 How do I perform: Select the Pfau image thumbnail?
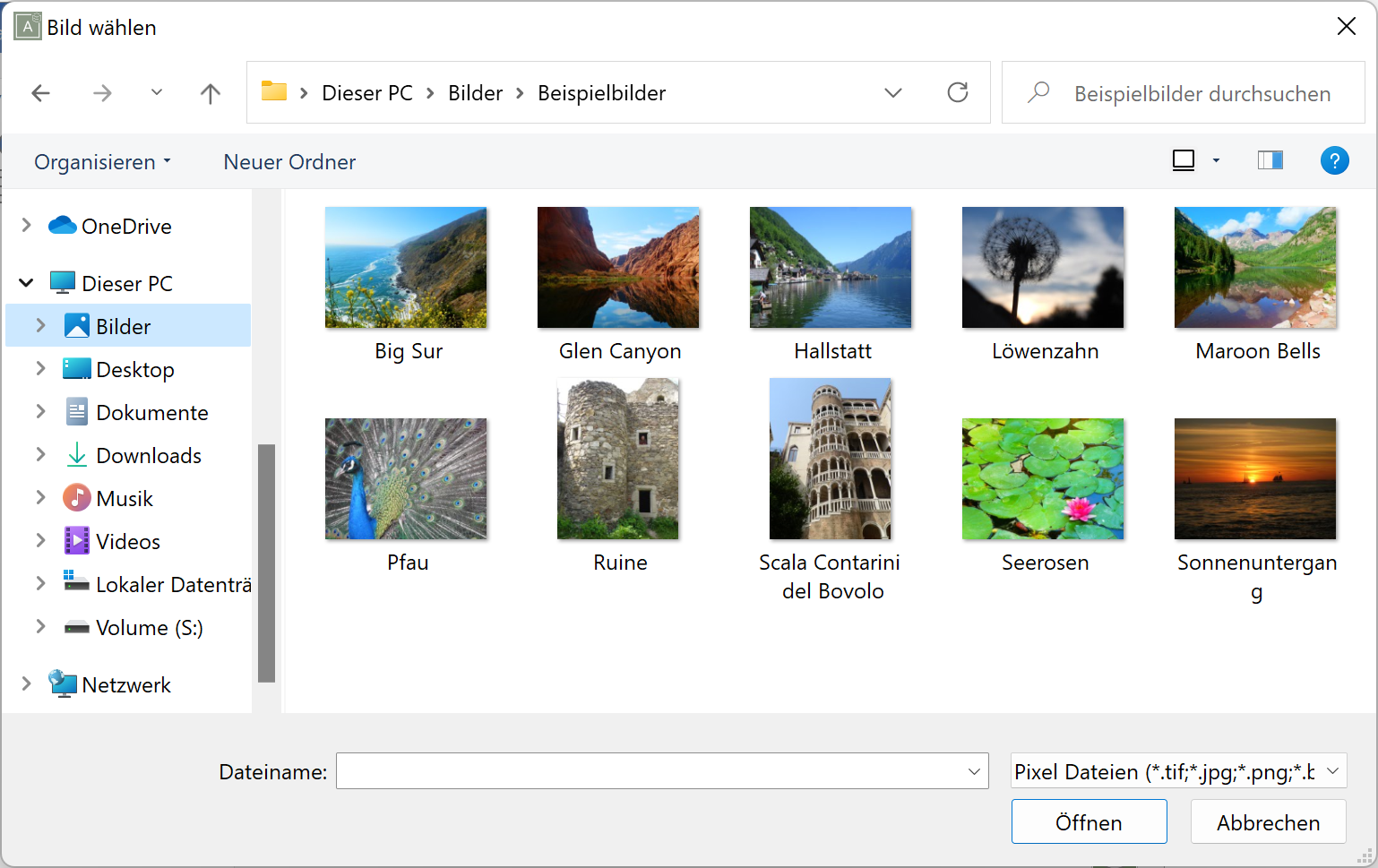tap(406, 478)
